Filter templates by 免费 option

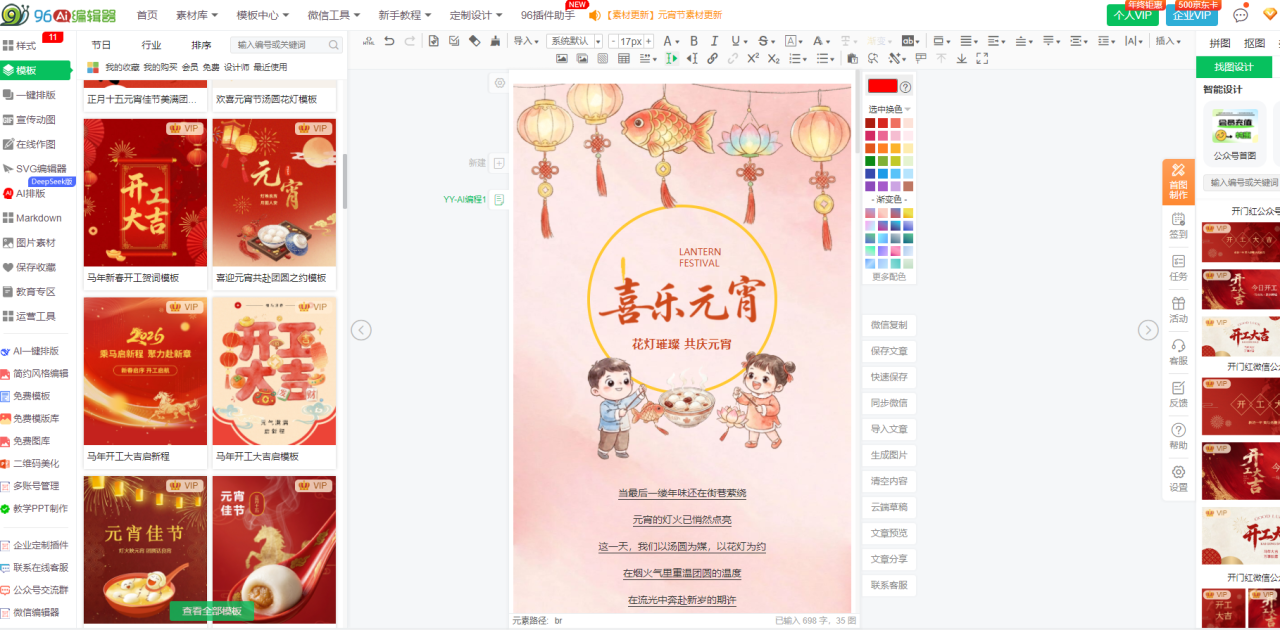pos(211,67)
